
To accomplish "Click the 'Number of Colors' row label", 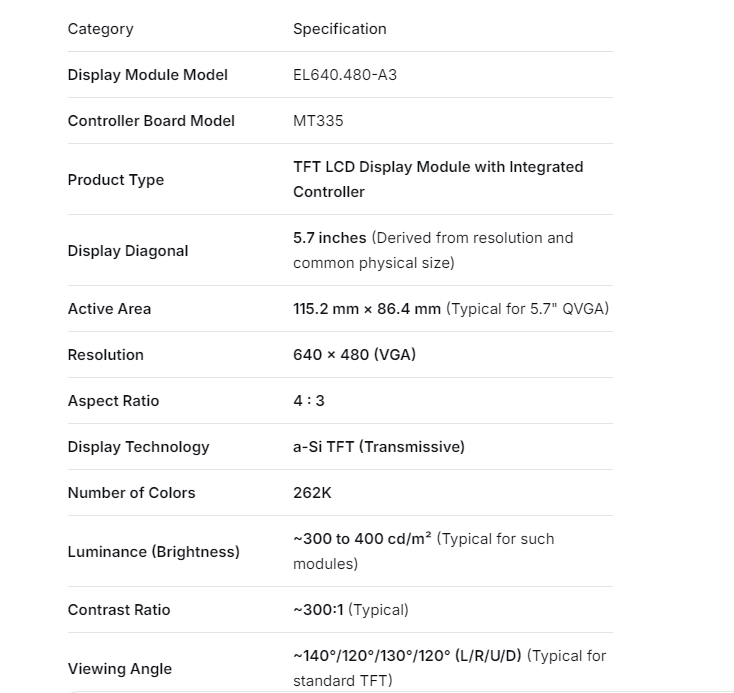I will click(x=131, y=493).
